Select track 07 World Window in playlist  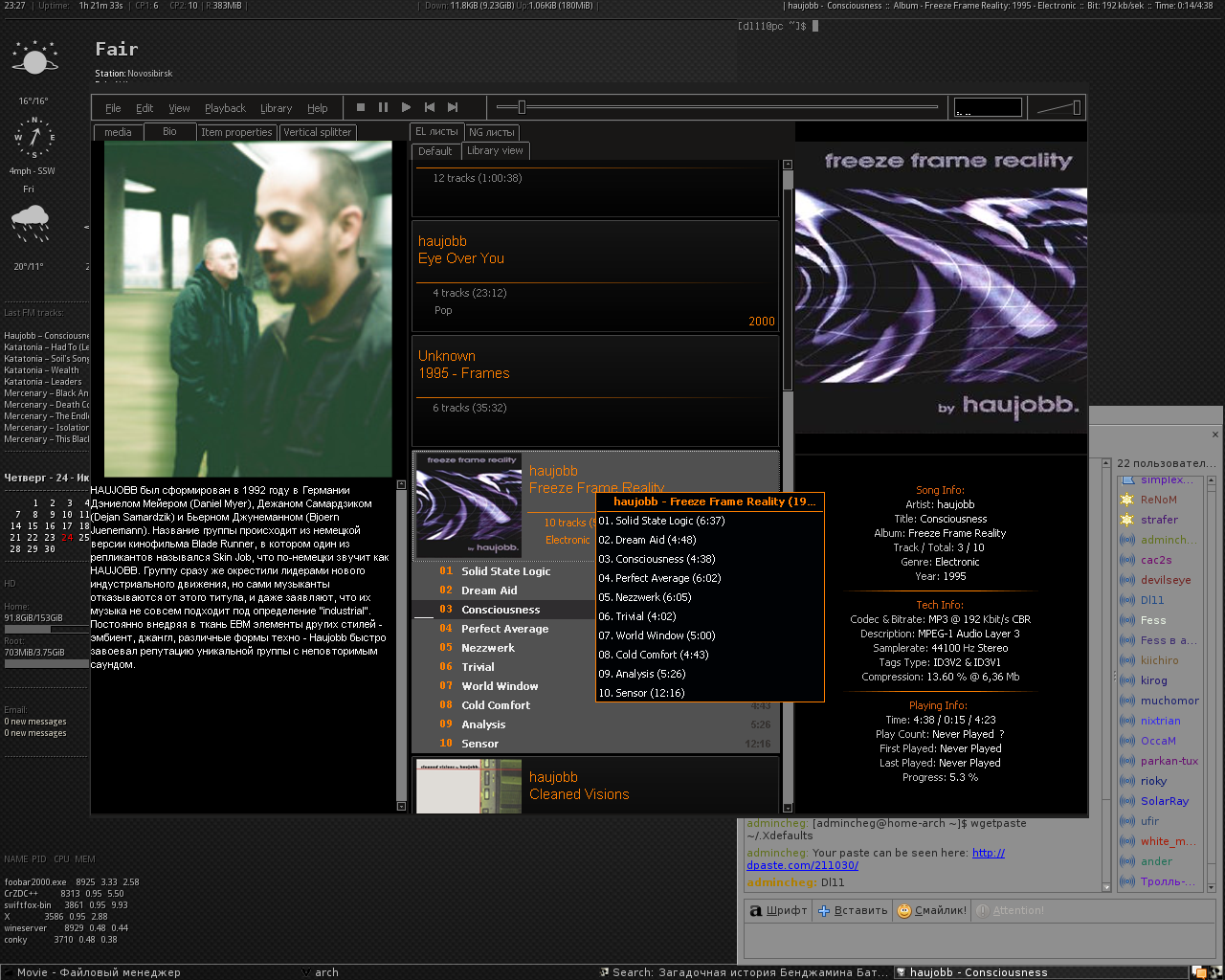coord(504,686)
